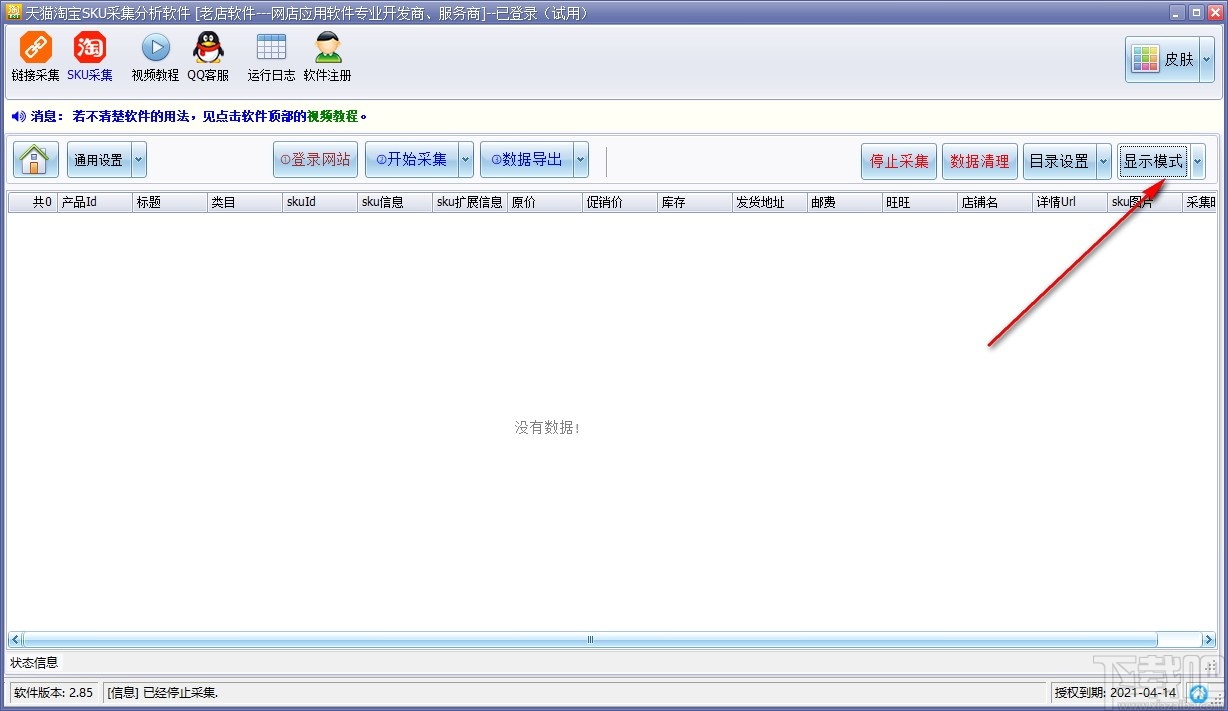Click the 没有数据 empty grid label
This screenshot has height=711, width=1228.
[x=547, y=427]
